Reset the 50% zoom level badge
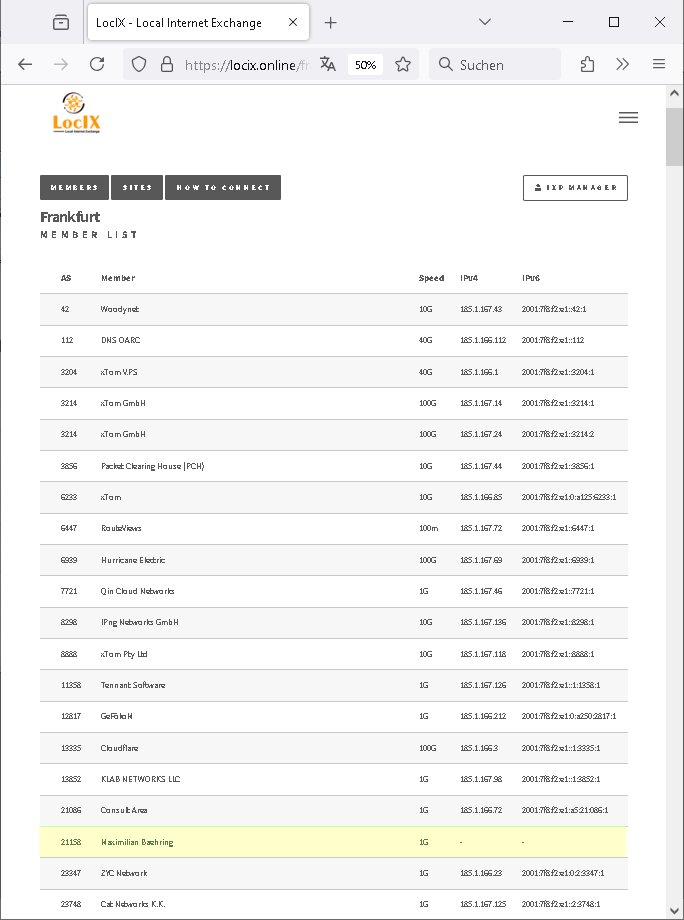 point(365,65)
